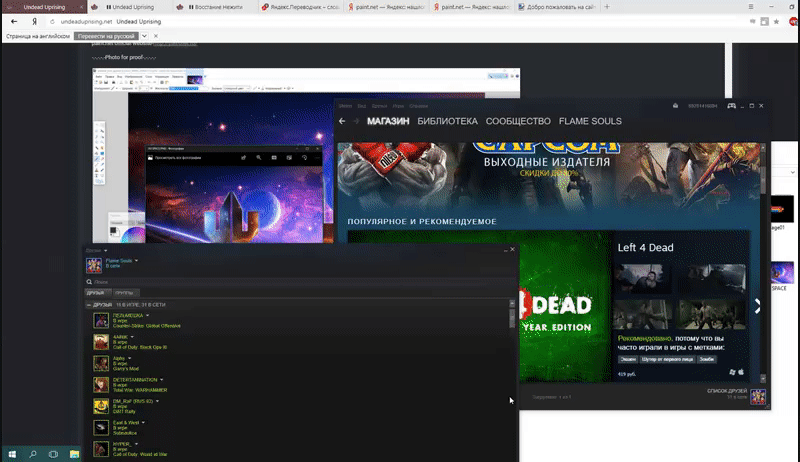
Task: Switch to Восстание Нежити browser tab
Action: (214, 7)
